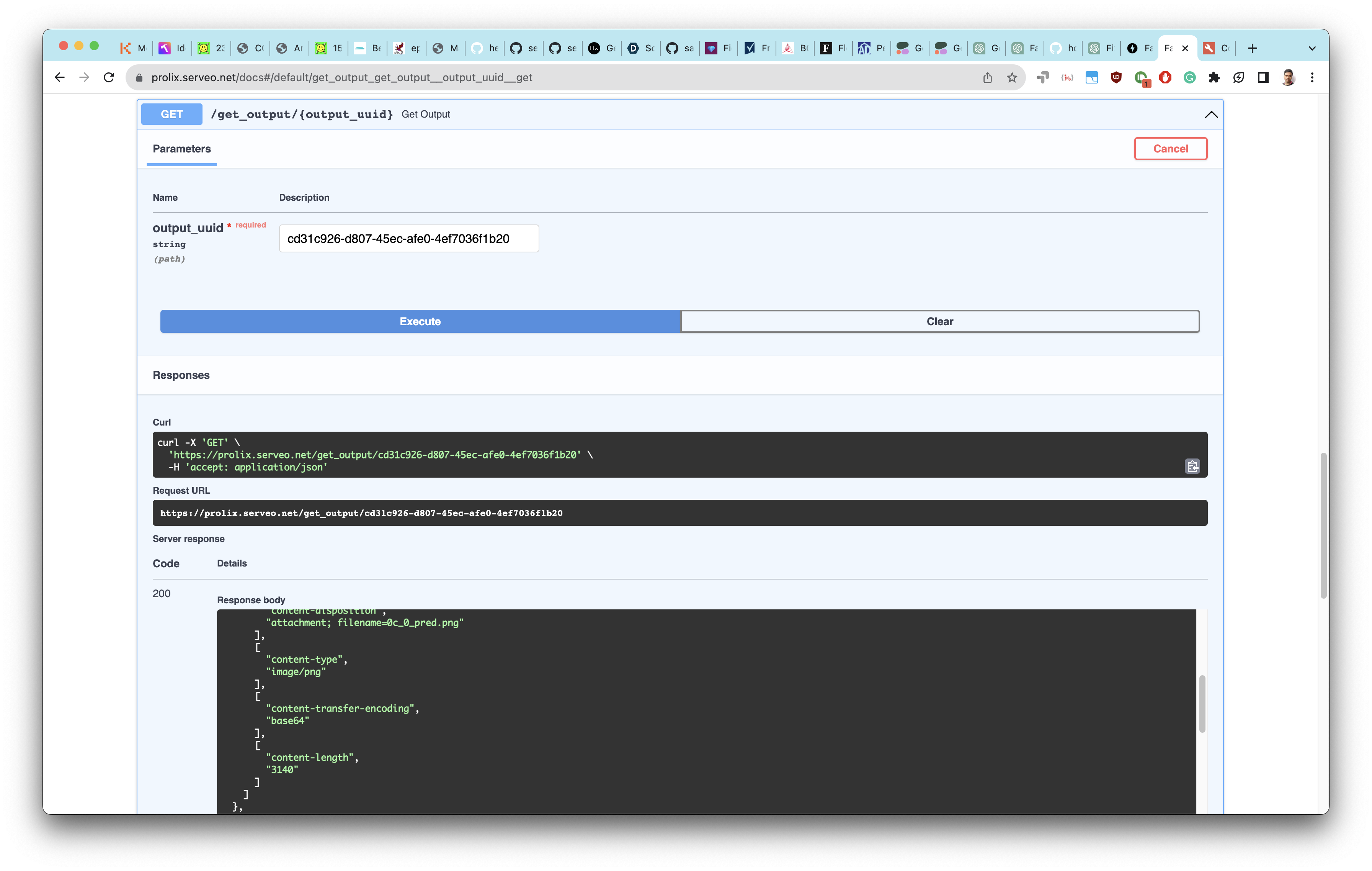
Task: Open Chrome three-dot menu
Action: 1312,77
